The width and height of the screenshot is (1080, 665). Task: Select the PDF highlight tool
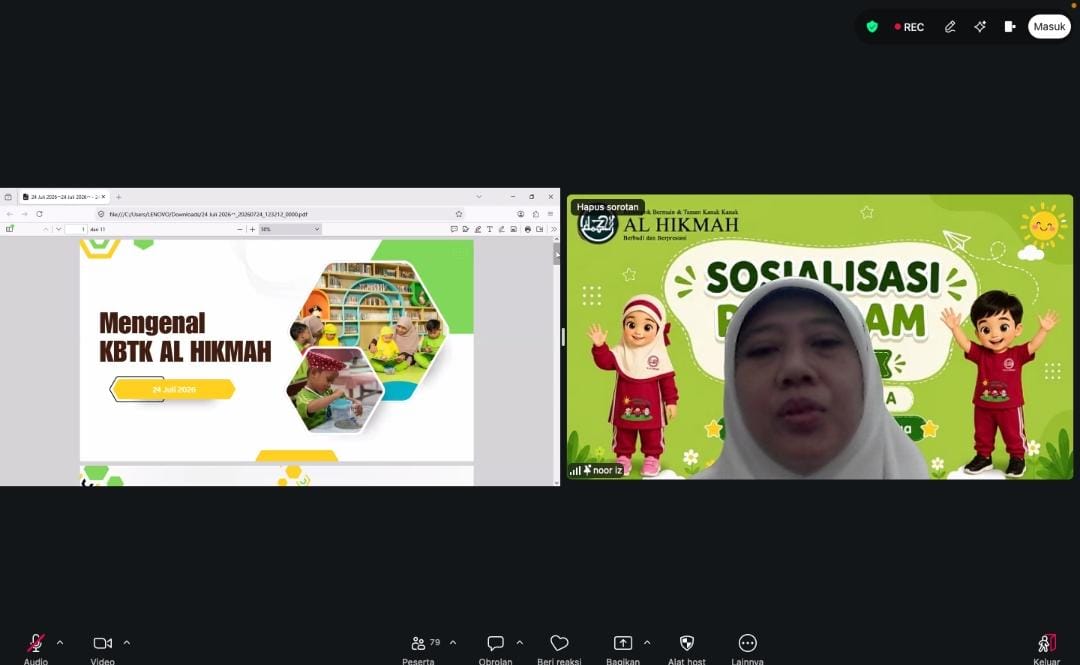click(477, 229)
